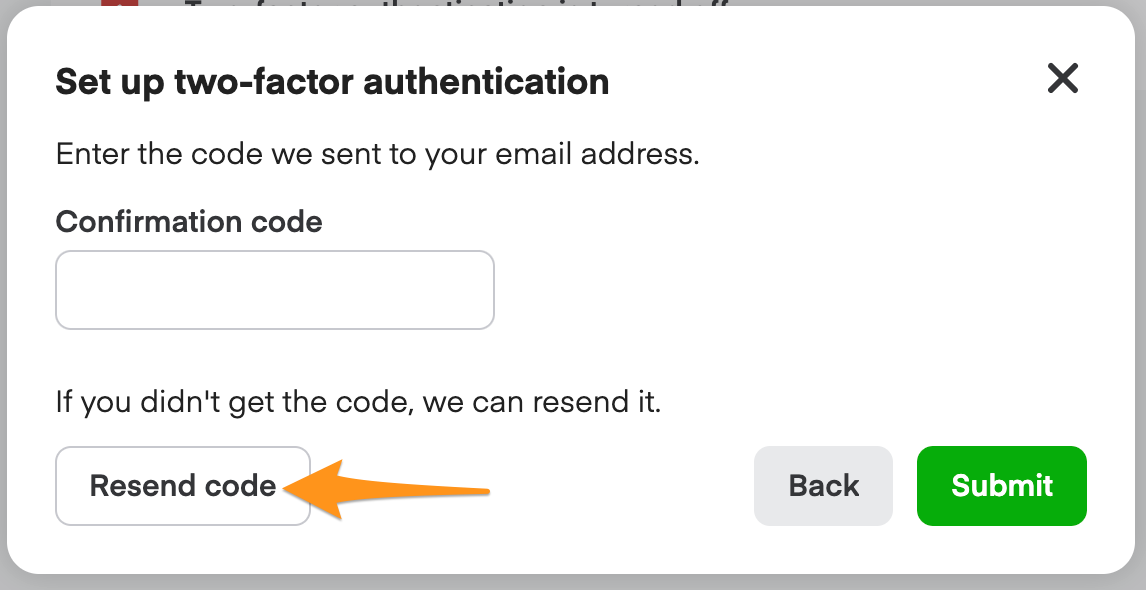Click the Set up two-factor authentication title
Image resolution: width=1146 pixels, height=590 pixels.
[332, 82]
